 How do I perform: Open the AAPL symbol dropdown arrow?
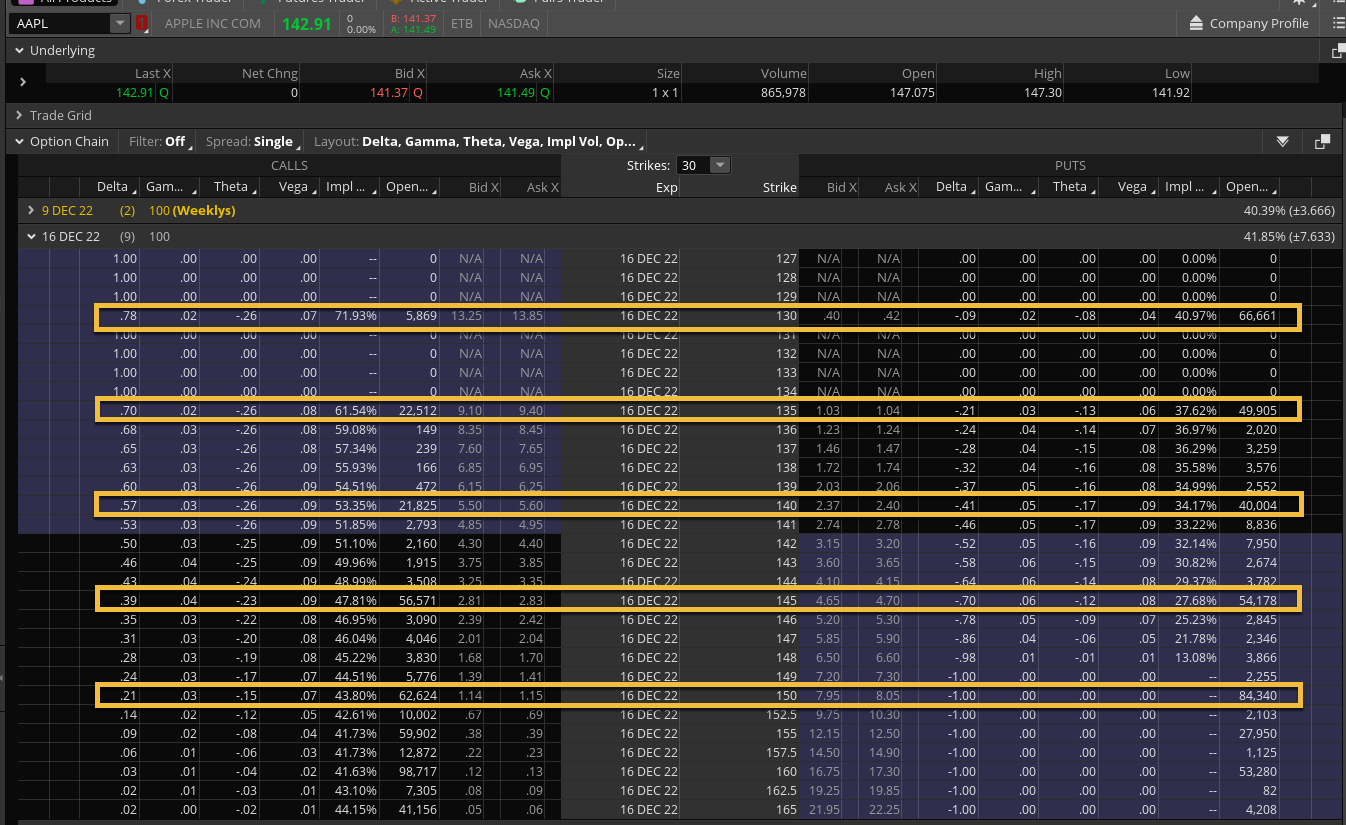coord(119,23)
